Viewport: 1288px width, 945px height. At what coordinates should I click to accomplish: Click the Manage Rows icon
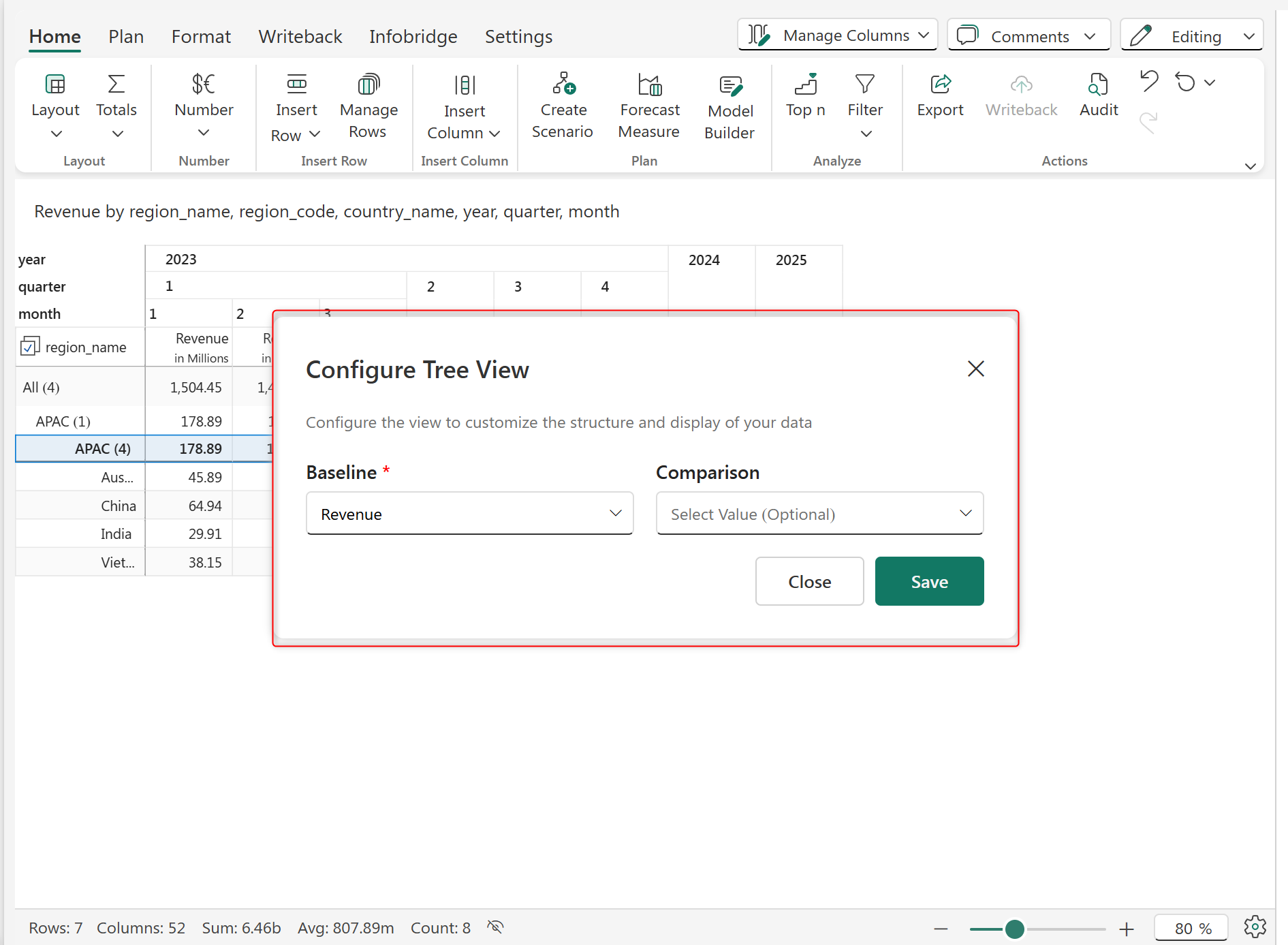point(368,84)
